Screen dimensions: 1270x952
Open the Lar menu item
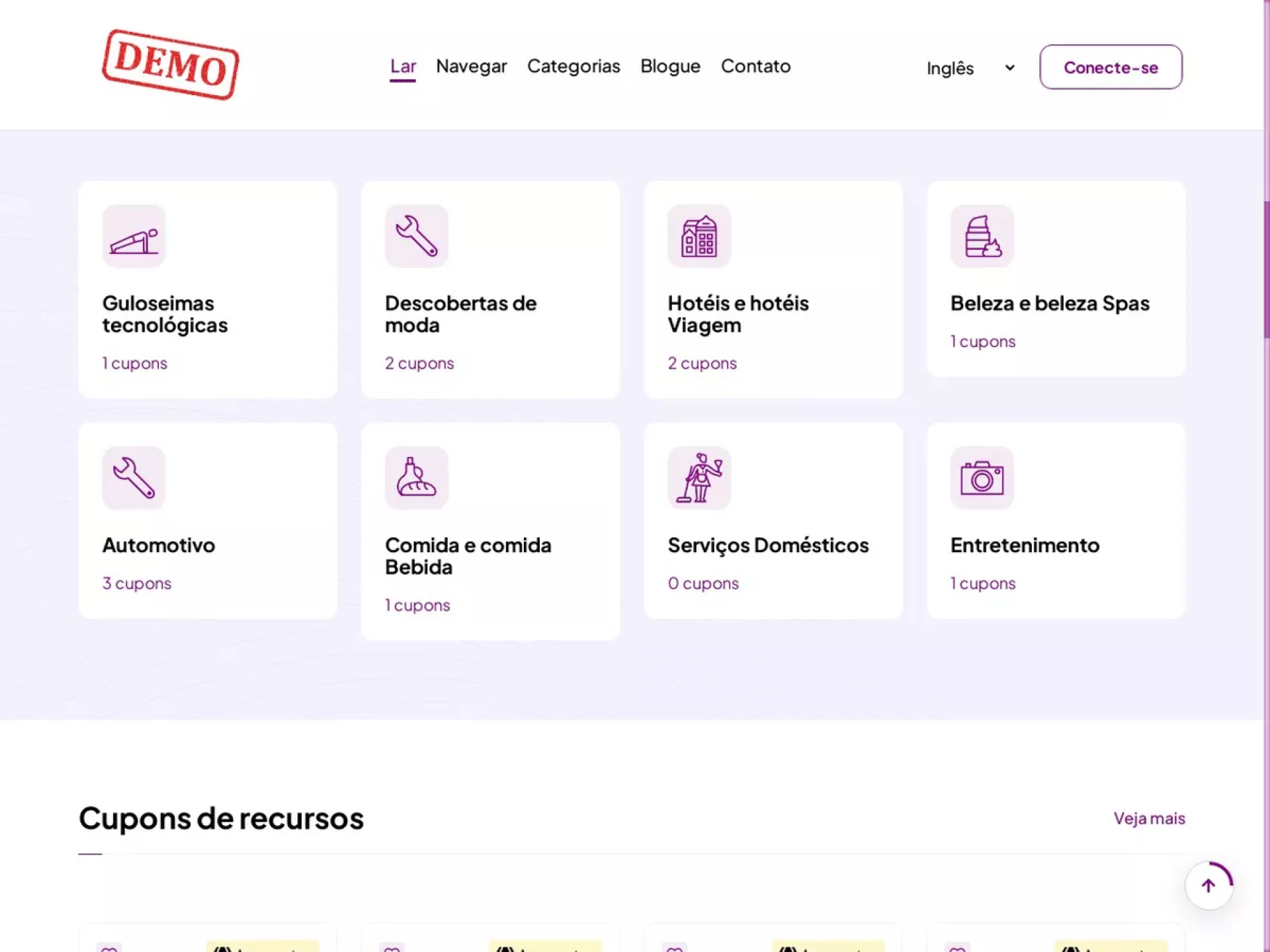pos(403,66)
